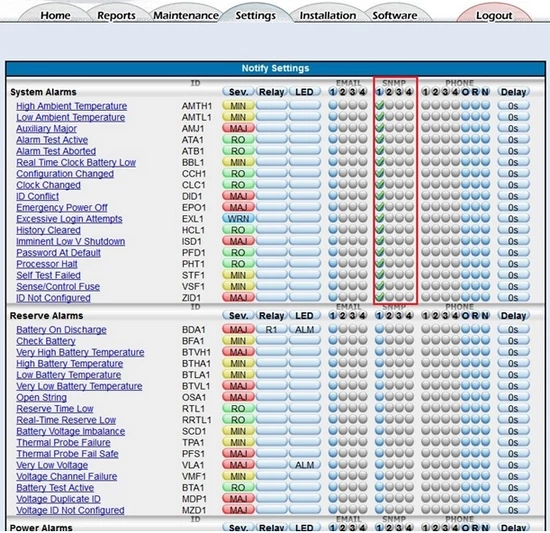Open the Reports tab
Image resolution: width=550 pixels, height=533 pixels.
[116, 15]
